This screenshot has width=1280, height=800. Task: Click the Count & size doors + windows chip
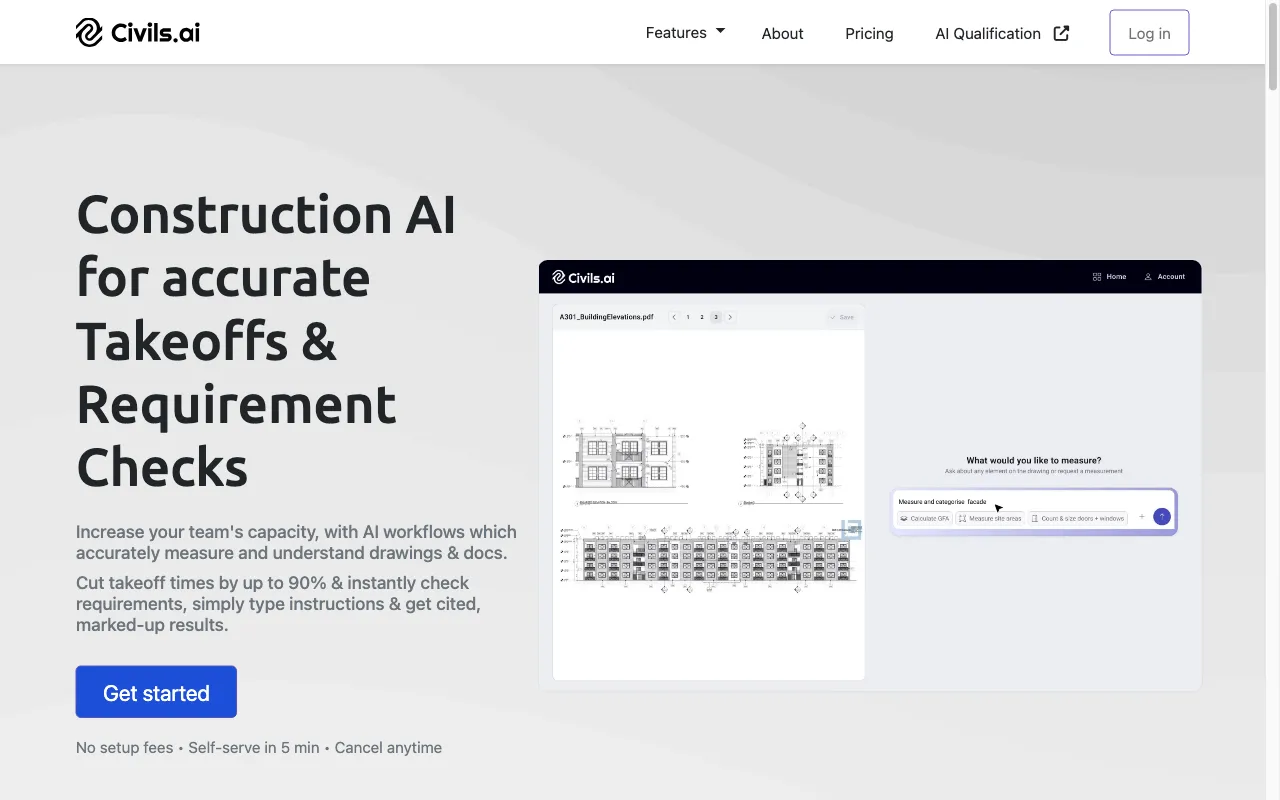point(1078,518)
